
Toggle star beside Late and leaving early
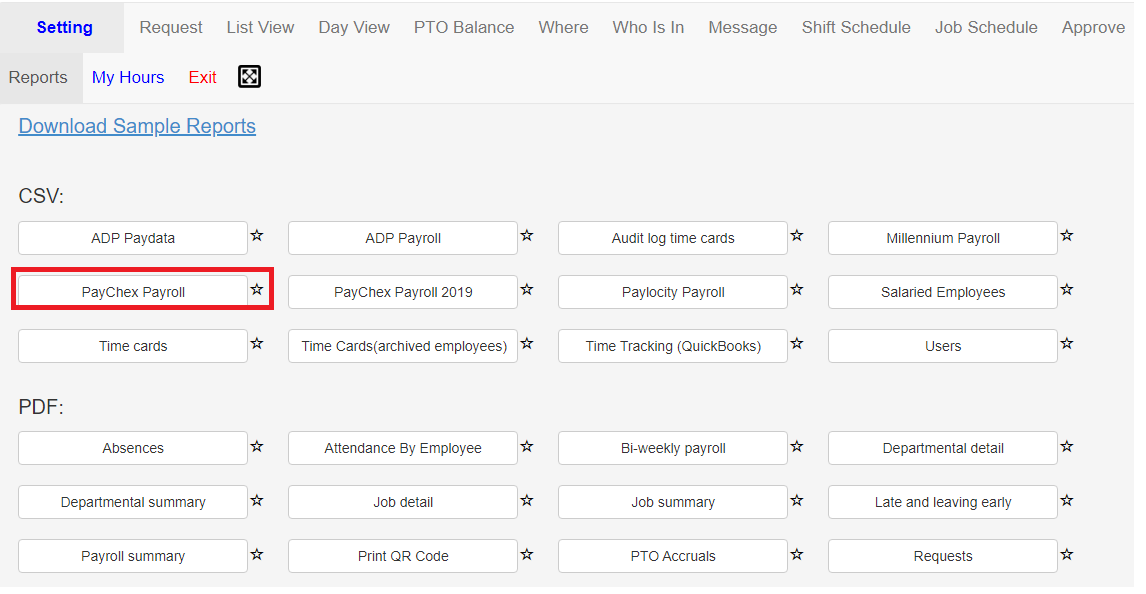1067,500
